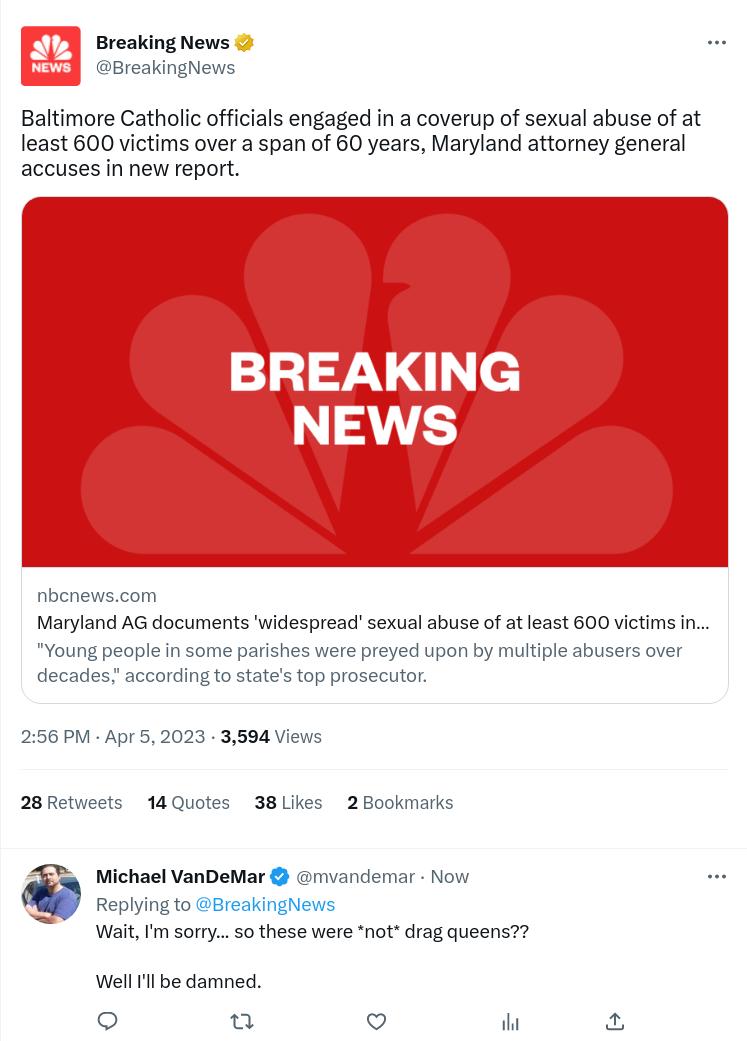747x1041 pixels.
Task: Click the 2 Bookmarks count
Action: point(400,802)
